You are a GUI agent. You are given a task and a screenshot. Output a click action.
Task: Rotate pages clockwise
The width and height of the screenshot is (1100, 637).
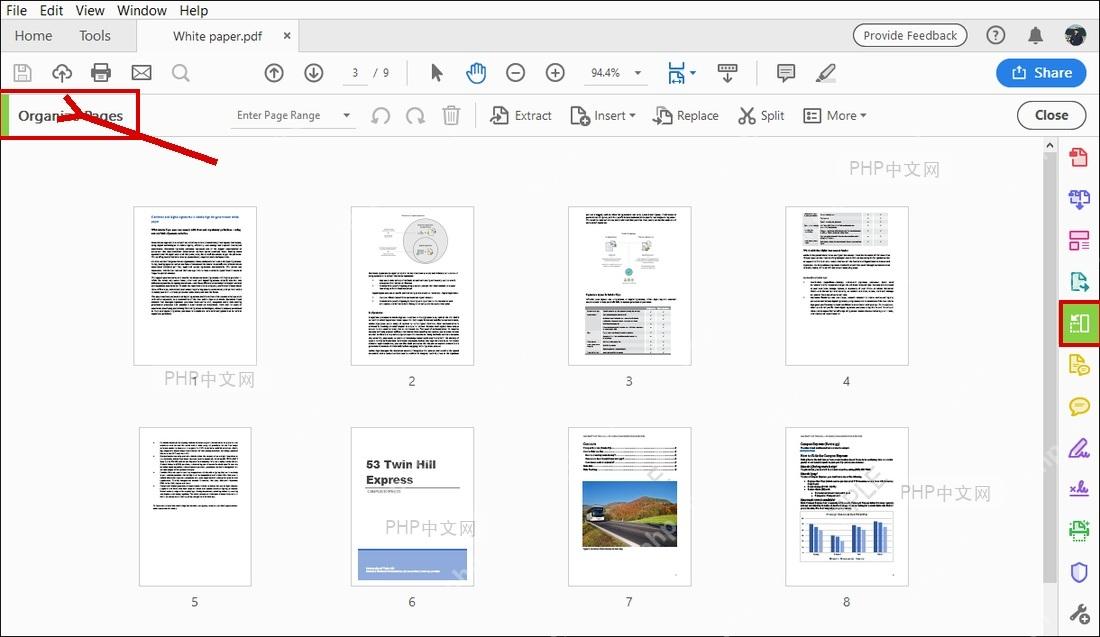[x=415, y=116]
